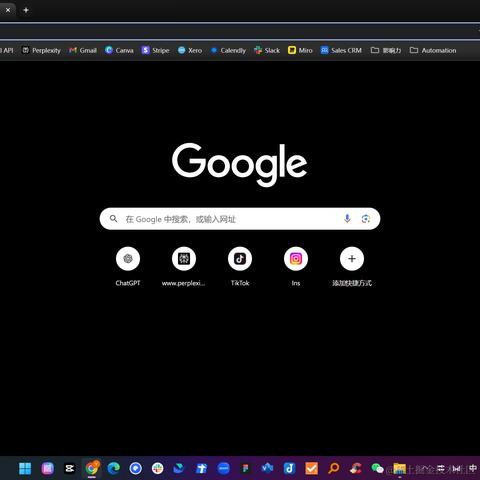The image size is (480, 480).
Task: Open the Xero bookmark
Action: coord(190,50)
